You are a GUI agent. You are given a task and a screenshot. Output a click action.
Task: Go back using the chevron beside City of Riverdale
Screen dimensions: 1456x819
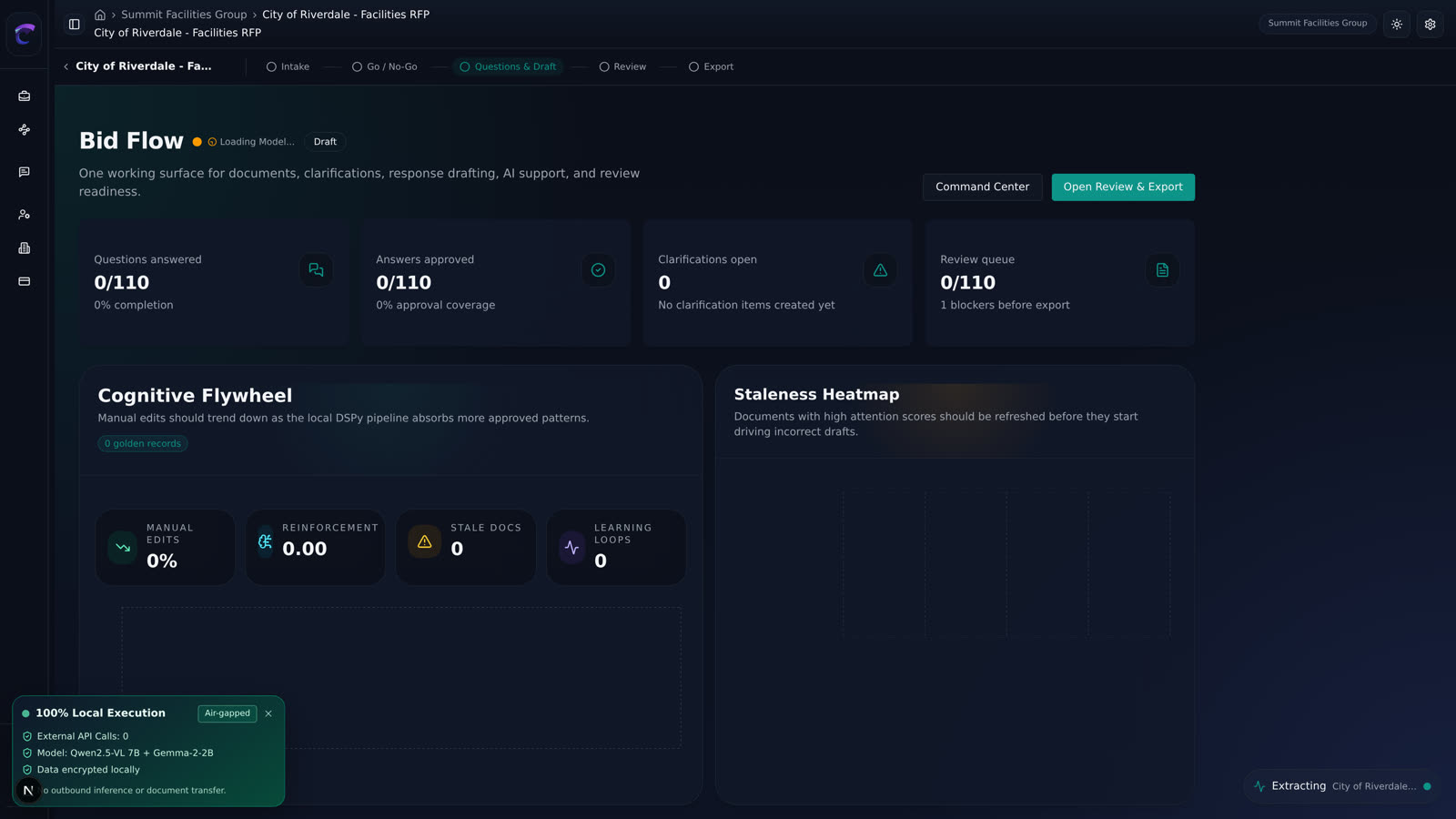click(66, 66)
